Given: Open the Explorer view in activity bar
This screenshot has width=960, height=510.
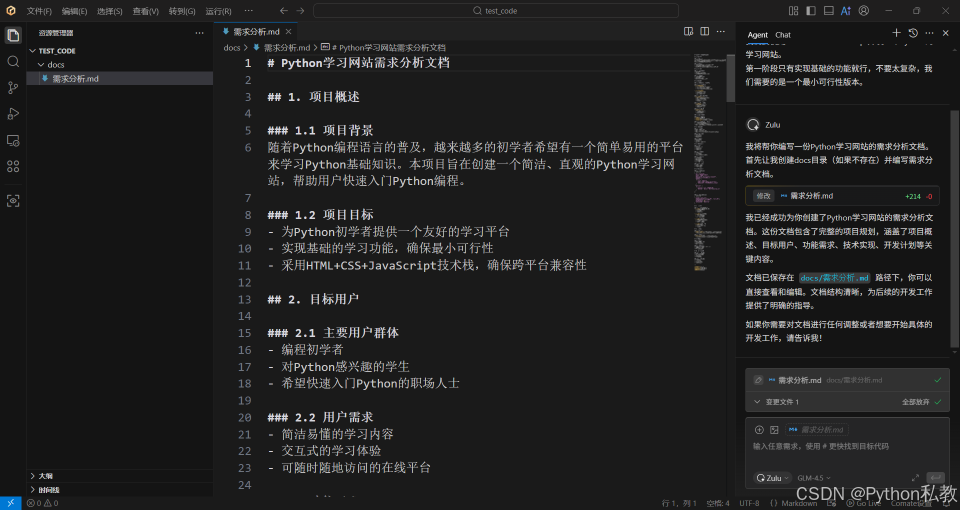Looking at the screenshot, I should (x=13, y=35).
